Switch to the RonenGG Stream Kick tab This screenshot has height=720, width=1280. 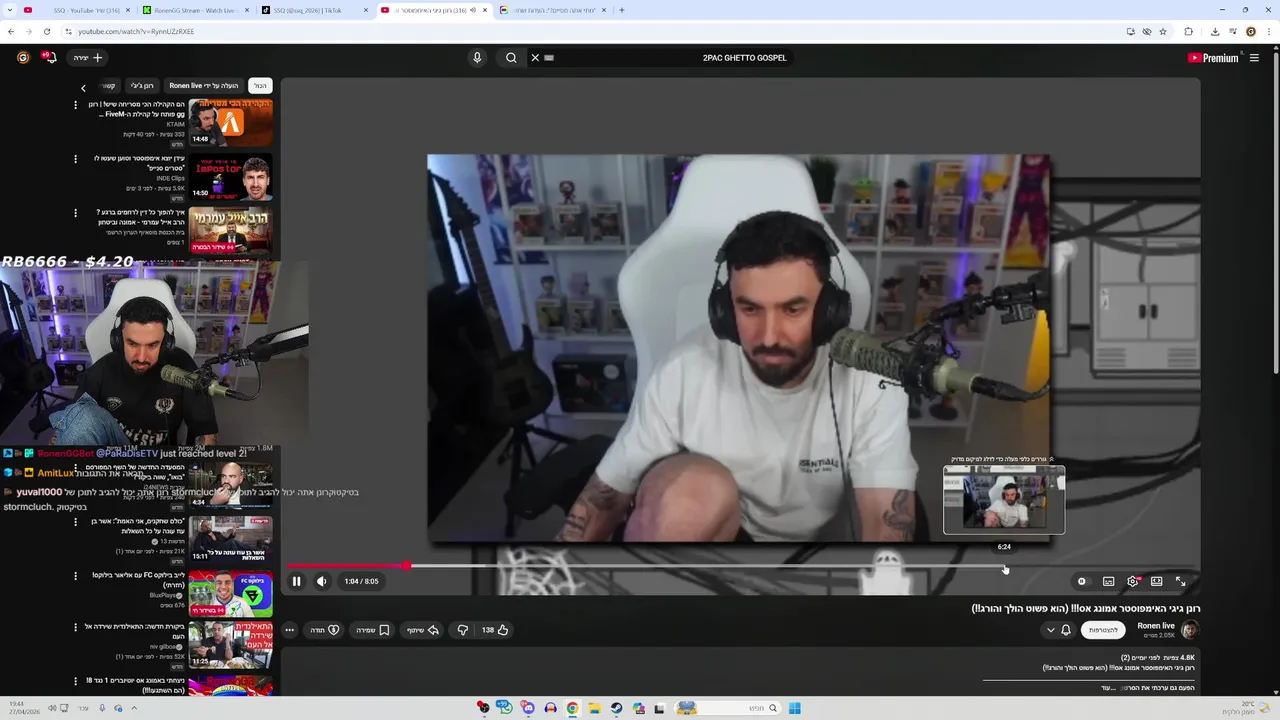pyautogui.click(x=196, y=10)
